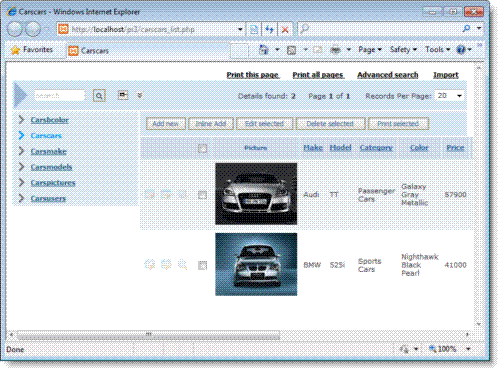Click the BMW 525i car picture thumbnail
Viewport: 500px width, 371px height.
256,264
